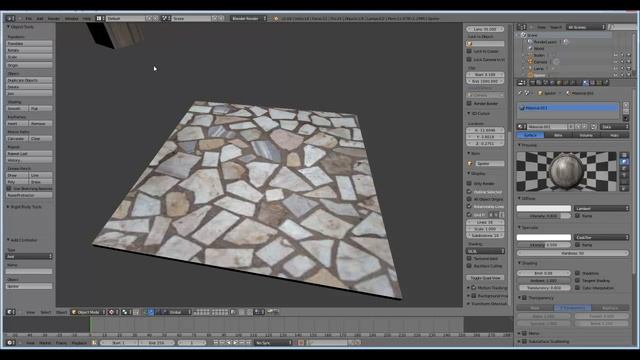Toggle visibility eye of Camera in outliner
This screenshot has width=640, height=360.
tap(615, 62)
